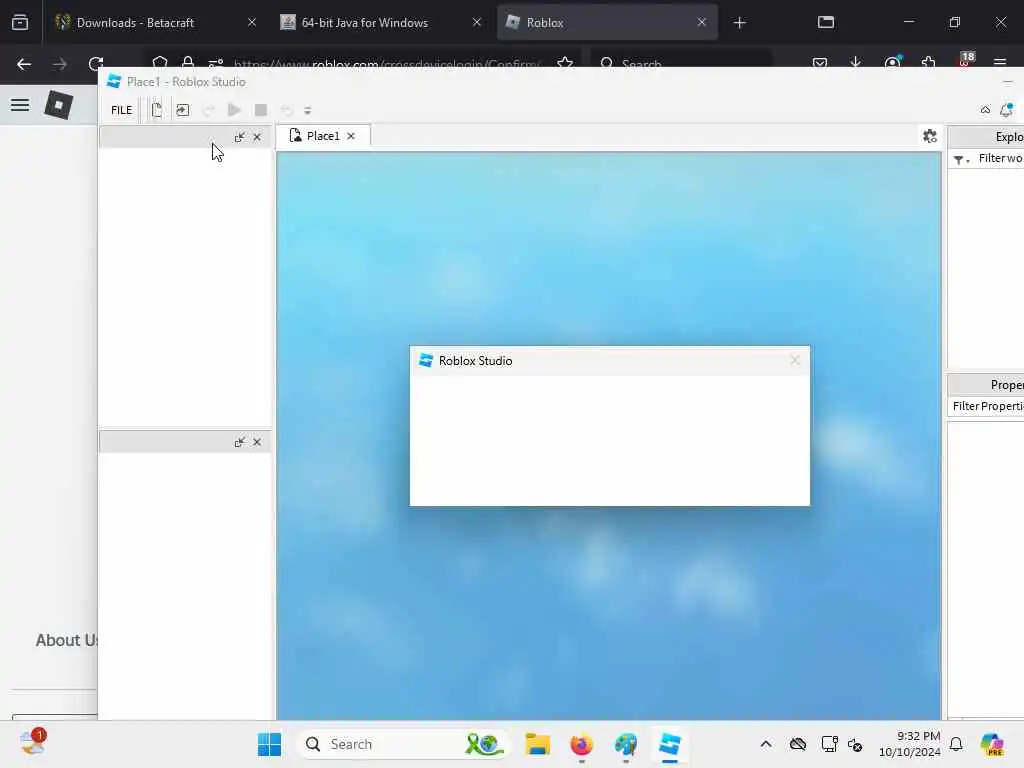Click the browser window icon right of new tab
Viewport: 1024px width, 768px height.
(x=826, y=22)
